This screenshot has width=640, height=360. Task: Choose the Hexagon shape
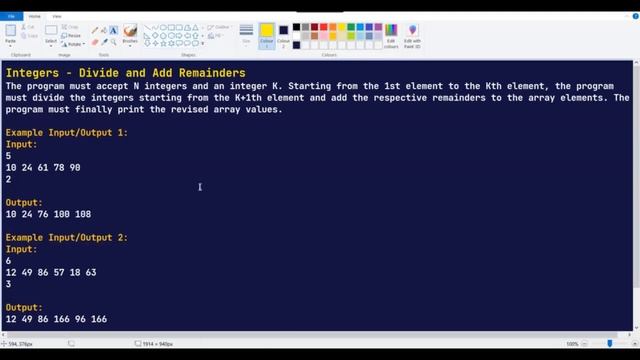[x=171, y=36]
